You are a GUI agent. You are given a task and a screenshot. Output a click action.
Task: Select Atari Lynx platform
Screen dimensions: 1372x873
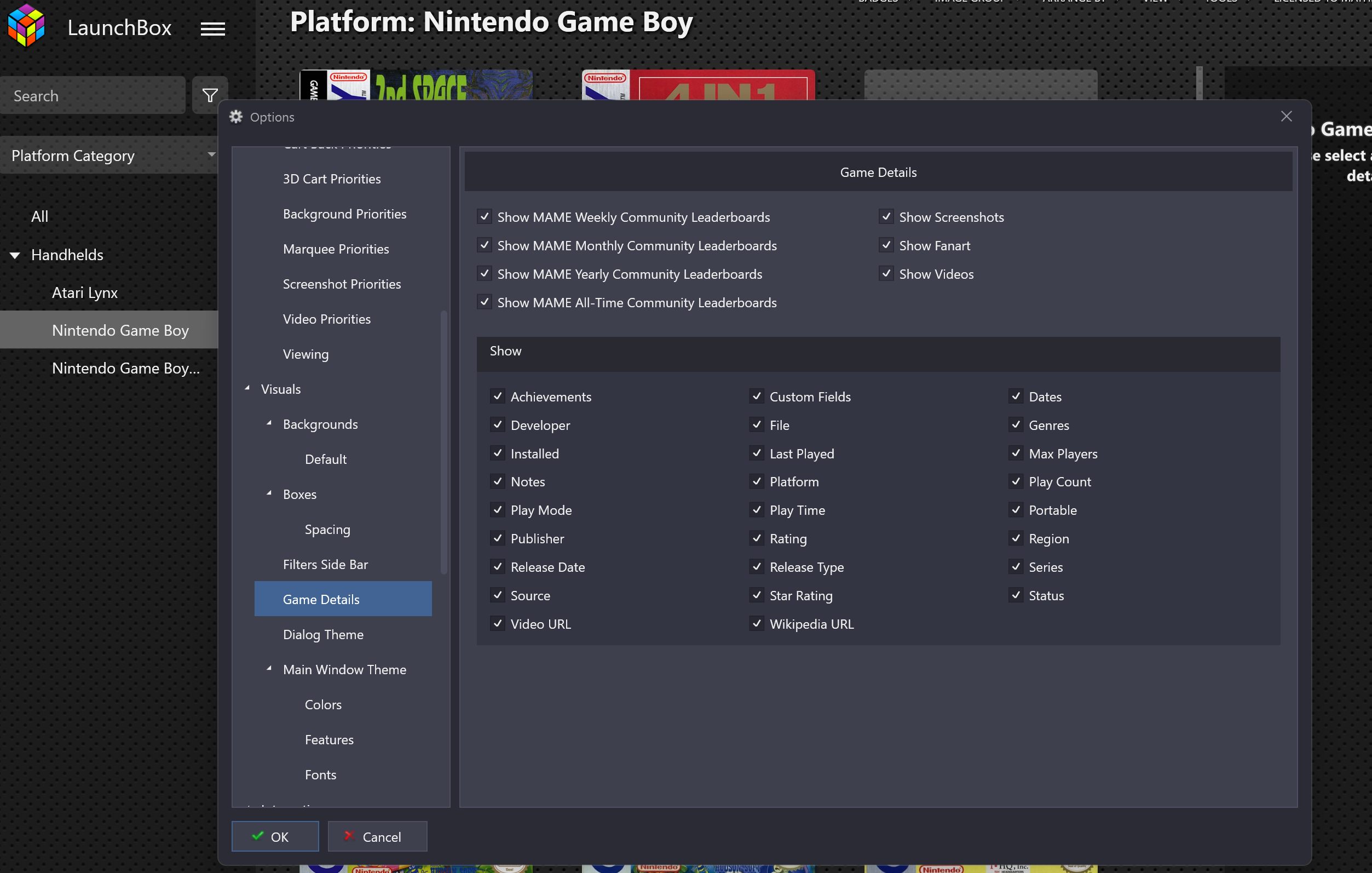point(85,292)
